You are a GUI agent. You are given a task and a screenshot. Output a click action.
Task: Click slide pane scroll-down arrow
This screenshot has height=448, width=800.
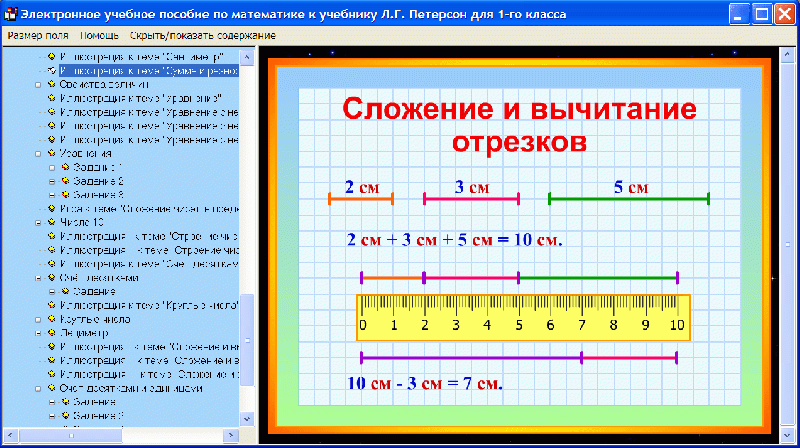[787, 435]
